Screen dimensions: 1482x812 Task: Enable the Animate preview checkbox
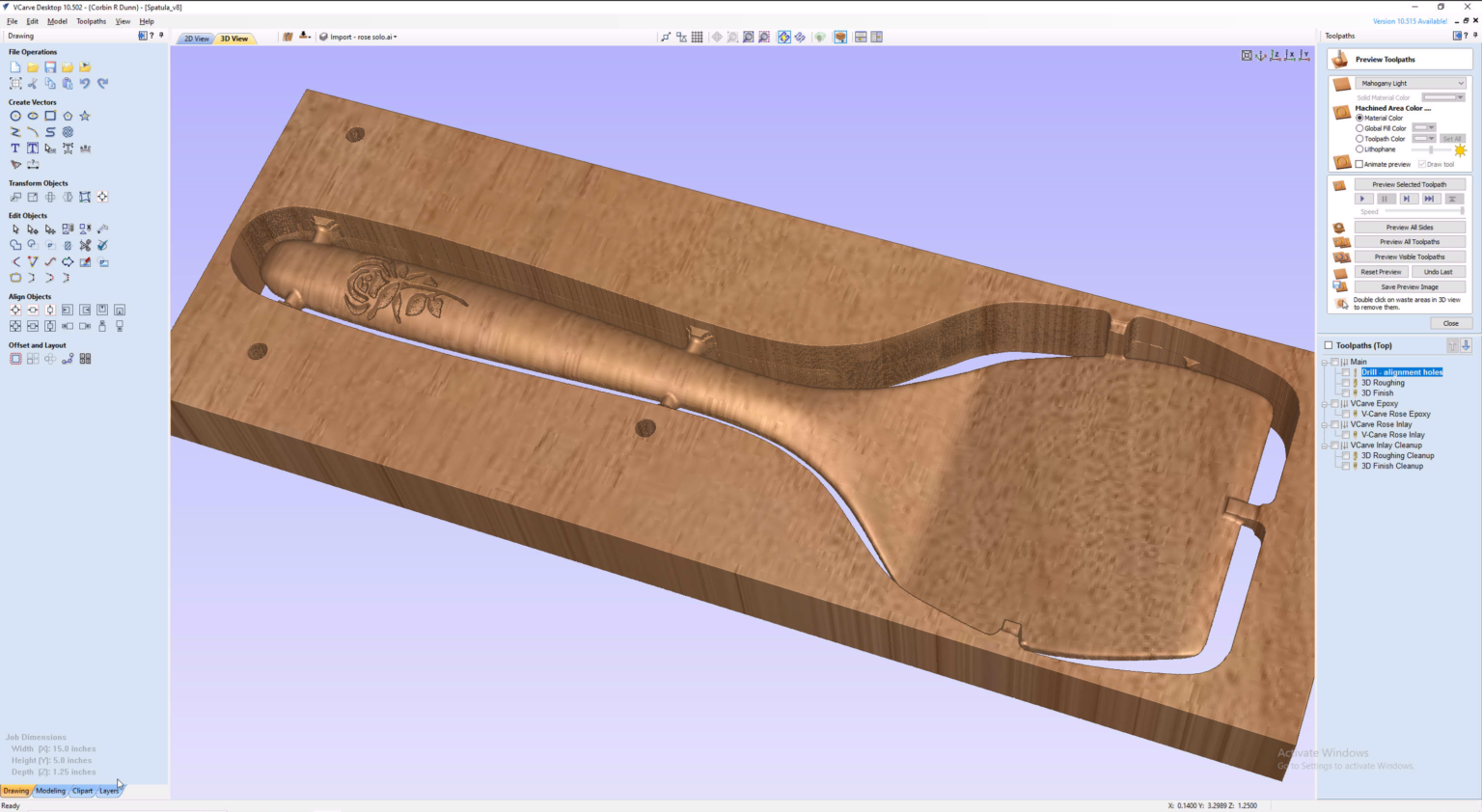point(1360,164)
